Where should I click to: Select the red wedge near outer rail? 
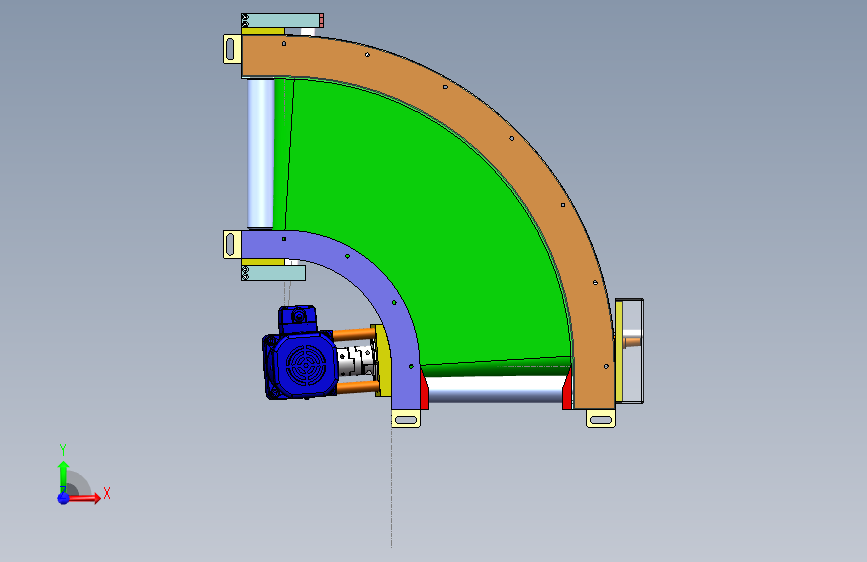click(567, 390)
